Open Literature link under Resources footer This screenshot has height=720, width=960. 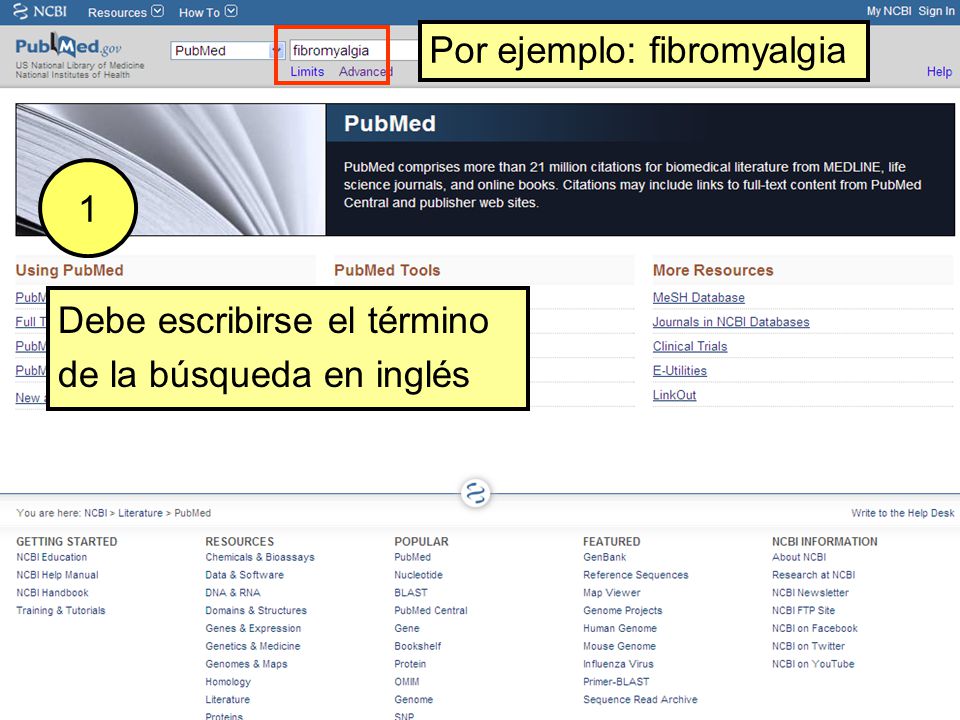[227, 699]
